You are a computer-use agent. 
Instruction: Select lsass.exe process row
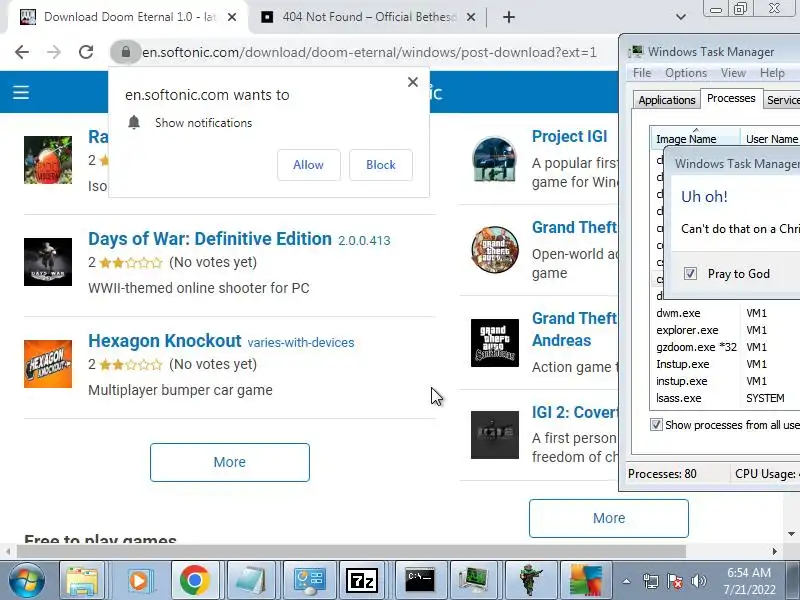point(725,398)
